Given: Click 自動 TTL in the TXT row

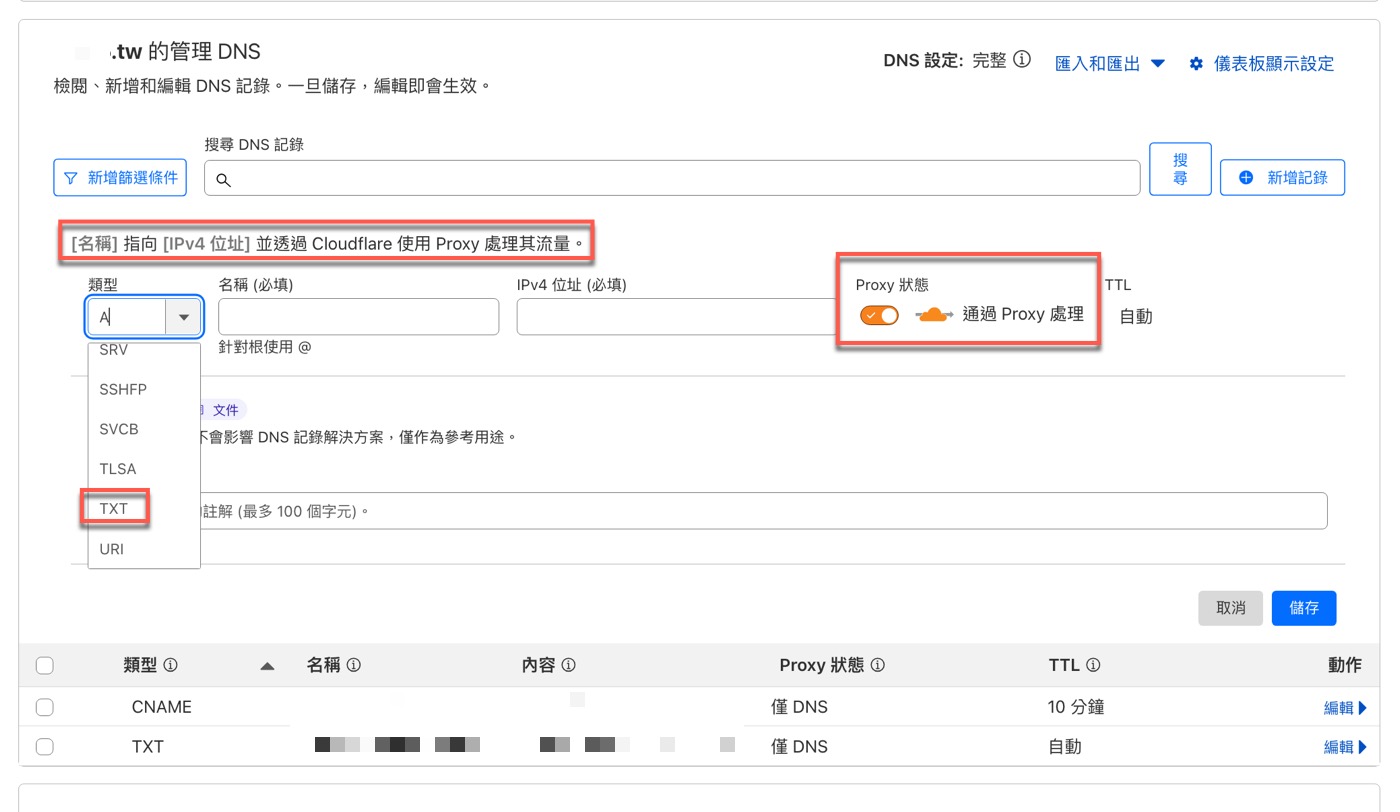Looking at the screenshot, I should (1065, 747).
